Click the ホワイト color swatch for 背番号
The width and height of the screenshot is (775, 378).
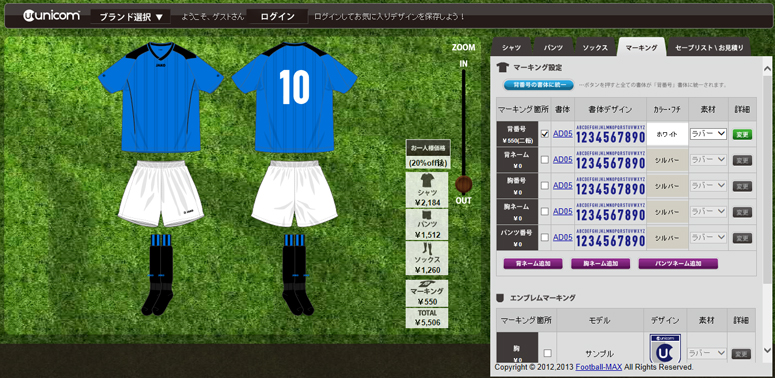(x=667, y=134)
